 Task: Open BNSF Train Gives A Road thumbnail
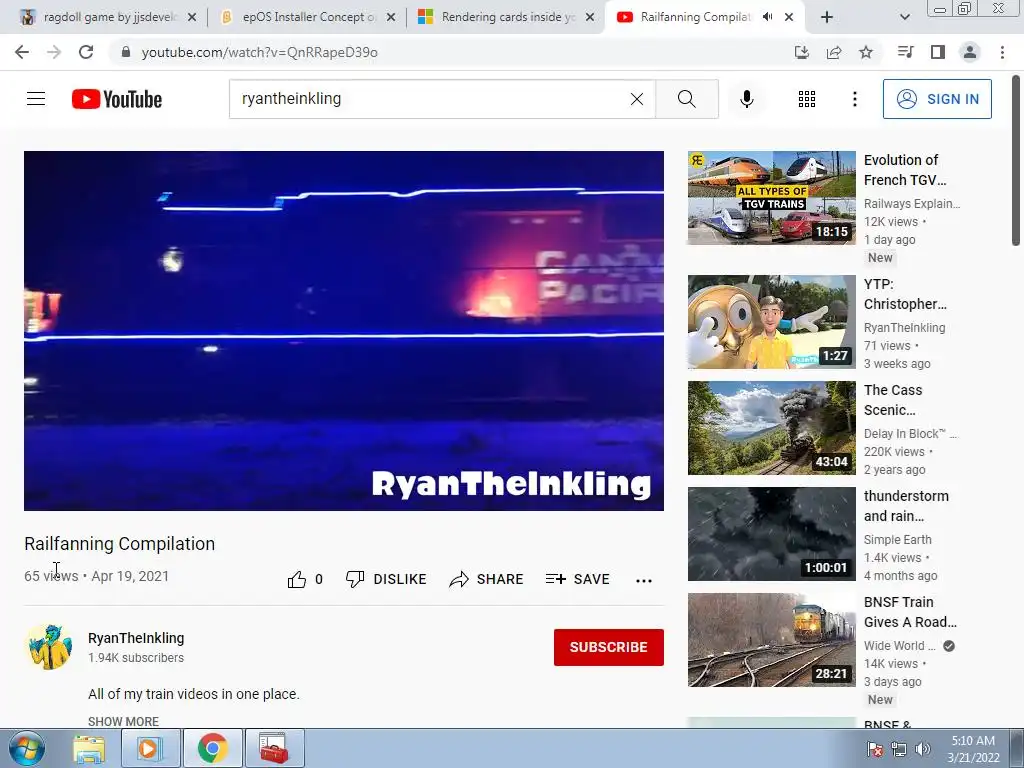[x=771, y=640]
